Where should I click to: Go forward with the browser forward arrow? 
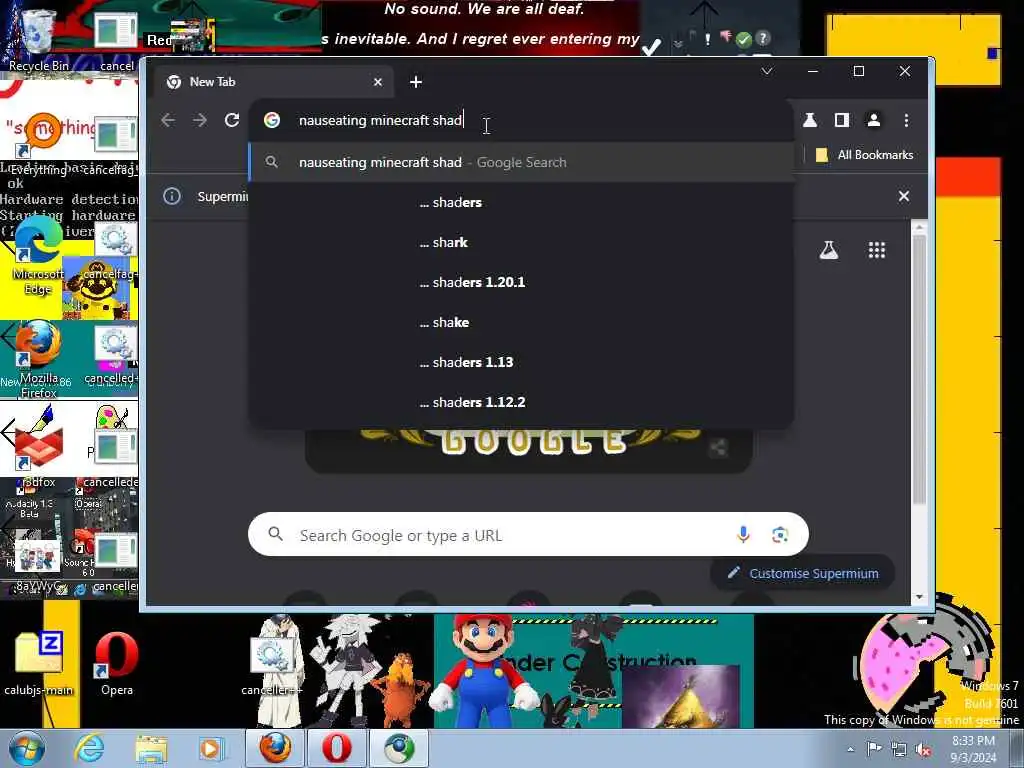coord(200,120)
